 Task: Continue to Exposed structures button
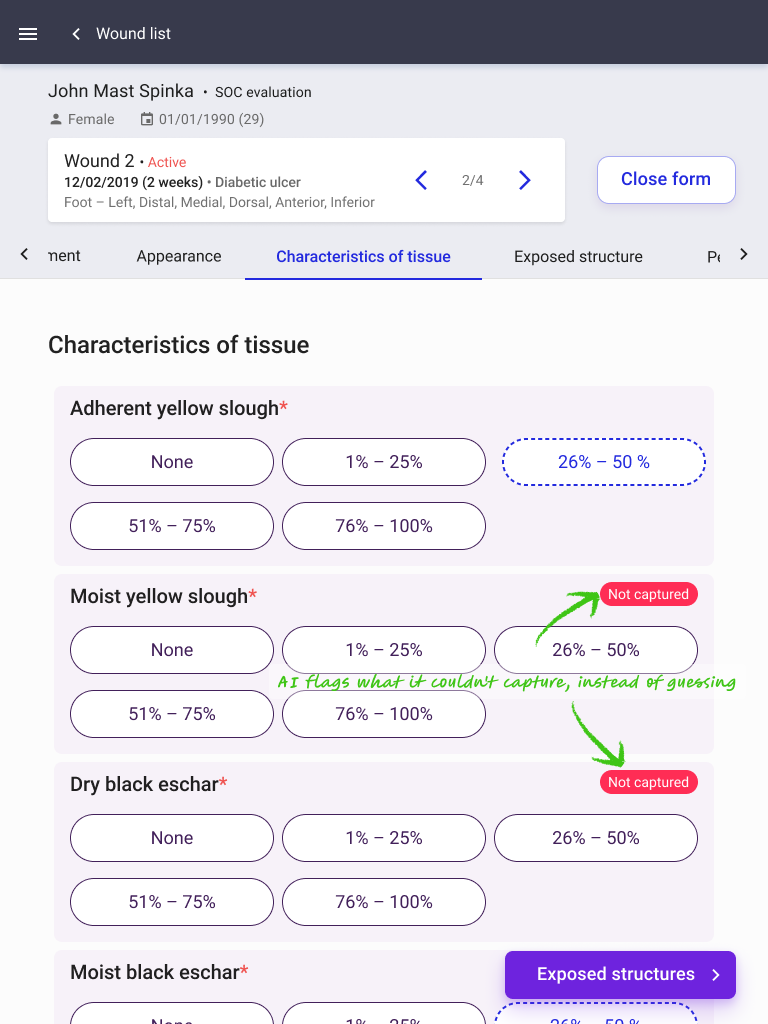point(620,974)
